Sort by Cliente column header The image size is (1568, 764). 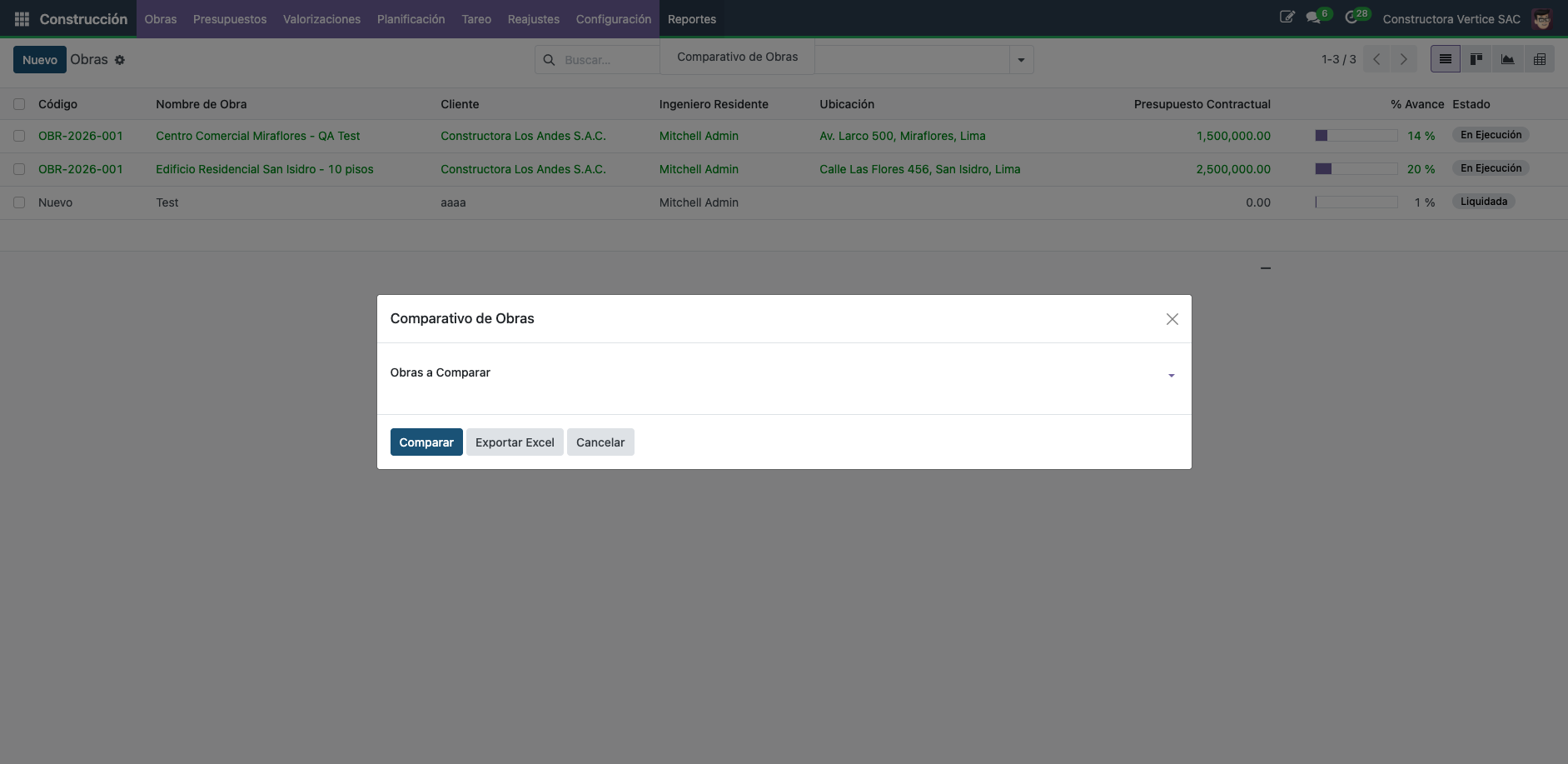click(x=460, y=104)
